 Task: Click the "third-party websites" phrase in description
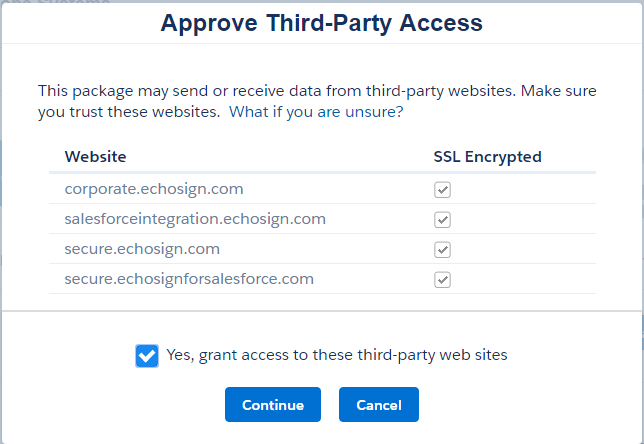(x=441, y=91)
